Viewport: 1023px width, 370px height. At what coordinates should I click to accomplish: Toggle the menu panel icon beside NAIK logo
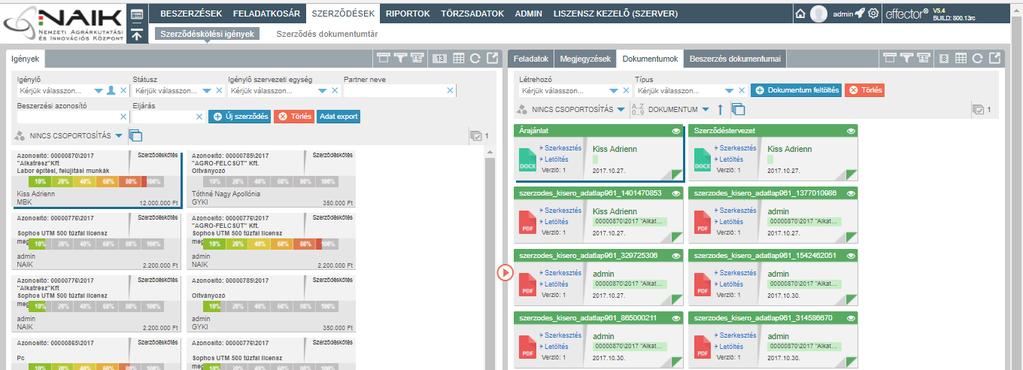pos(136,14)
